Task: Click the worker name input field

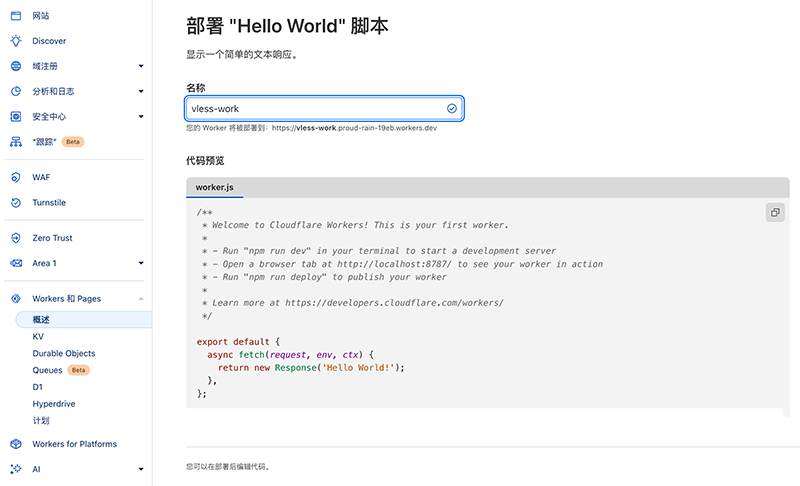Action: click(x=324, y=108)
